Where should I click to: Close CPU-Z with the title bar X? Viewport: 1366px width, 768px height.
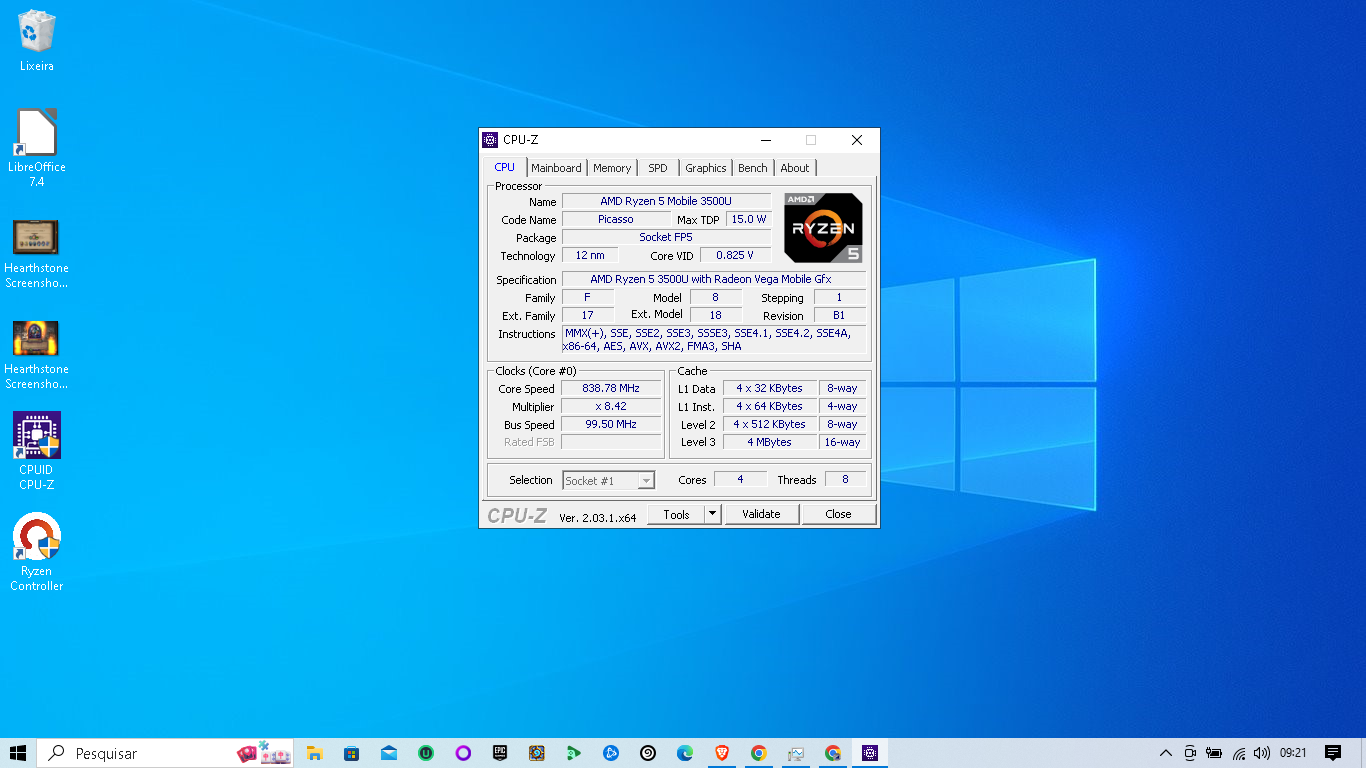(857, 140)
